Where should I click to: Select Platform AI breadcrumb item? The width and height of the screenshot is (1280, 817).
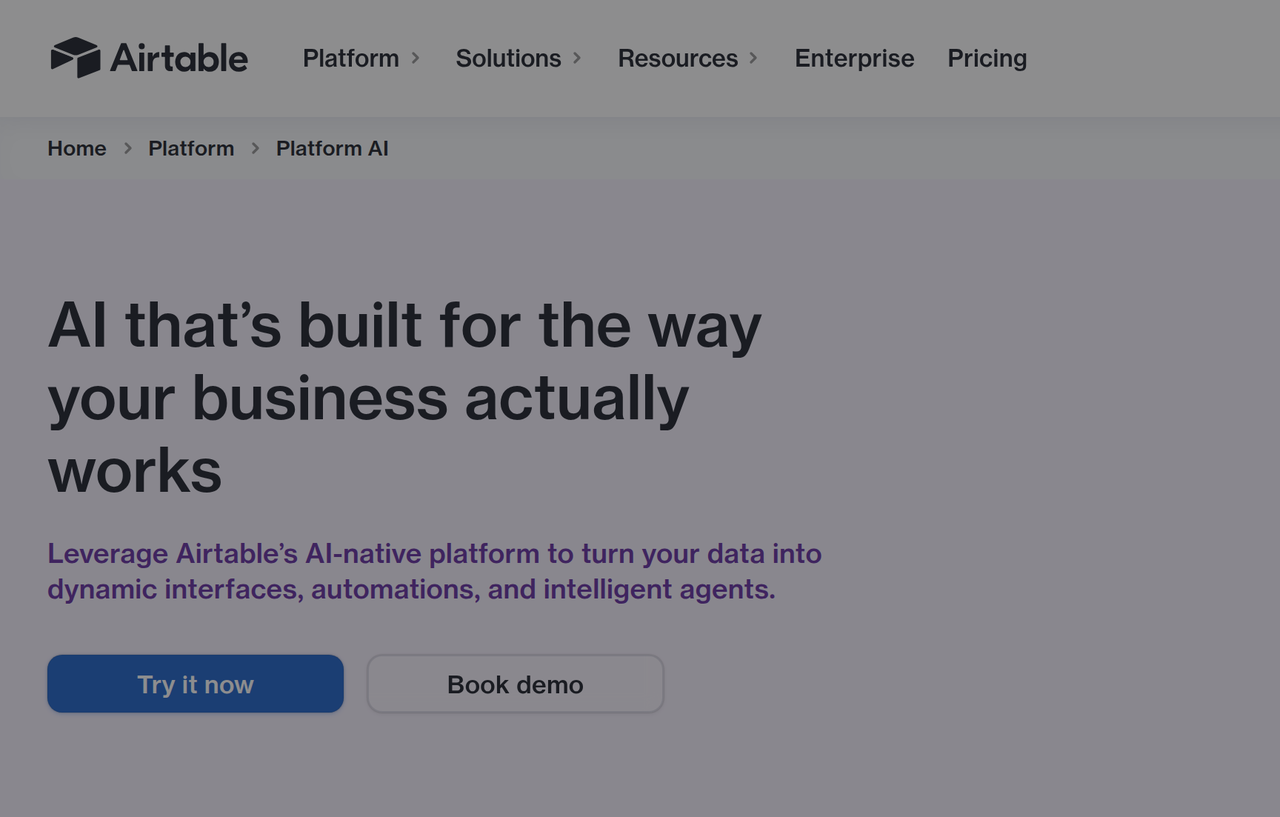click(x=332, y=148)
